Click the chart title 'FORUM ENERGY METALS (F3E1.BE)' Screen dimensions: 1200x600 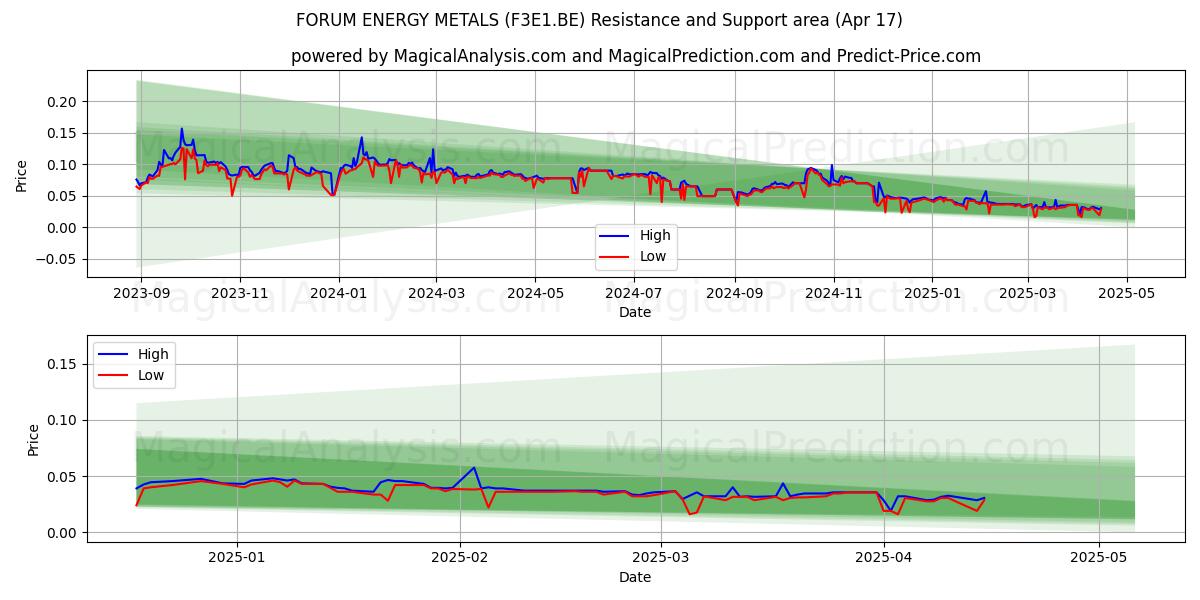point(440,20)
